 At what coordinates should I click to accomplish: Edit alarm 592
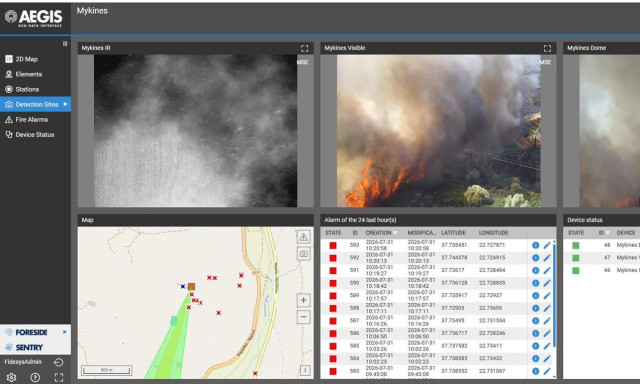547,258
